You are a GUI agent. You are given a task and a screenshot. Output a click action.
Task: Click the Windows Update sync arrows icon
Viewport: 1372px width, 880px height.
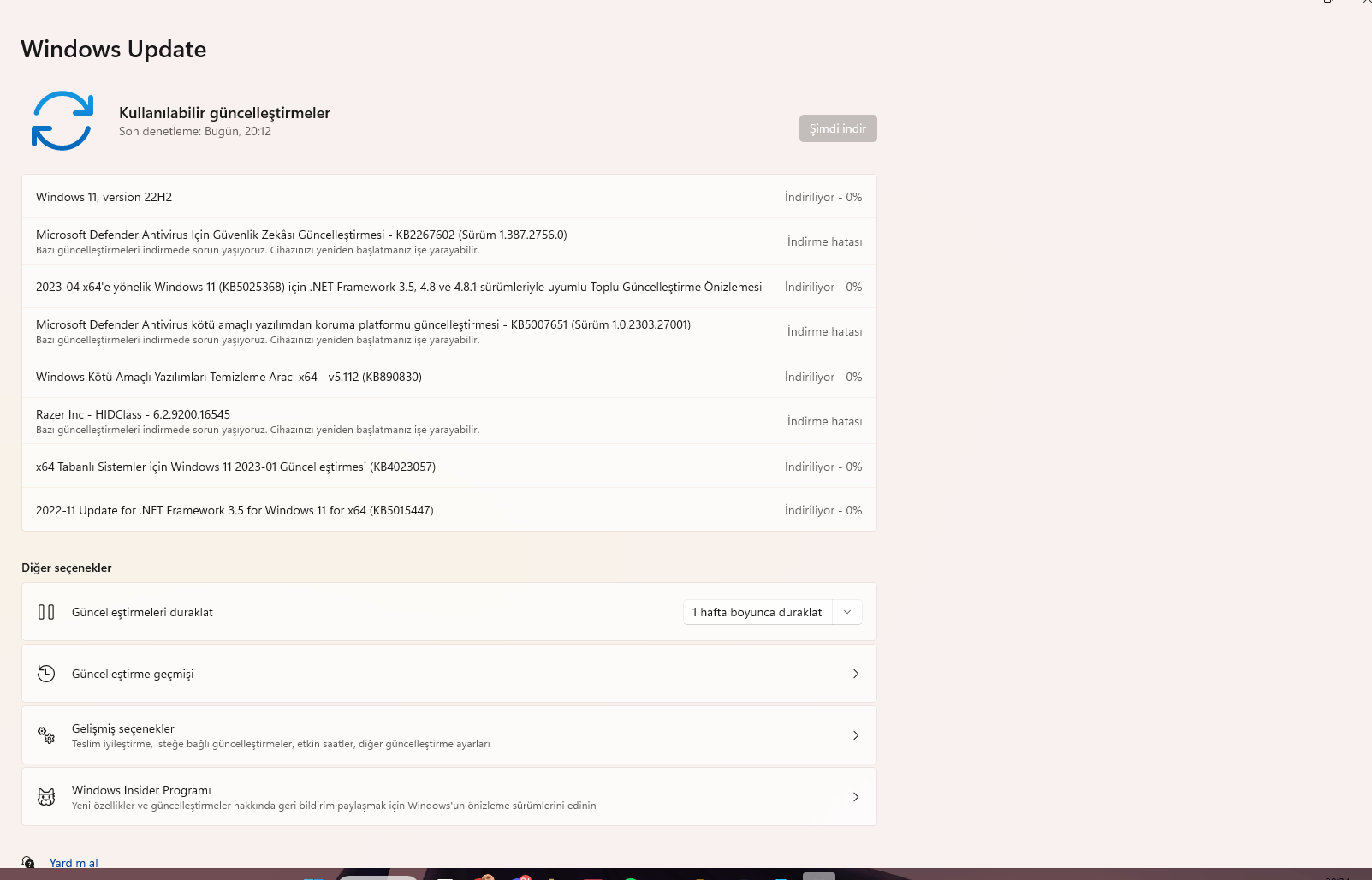[62, 121]
